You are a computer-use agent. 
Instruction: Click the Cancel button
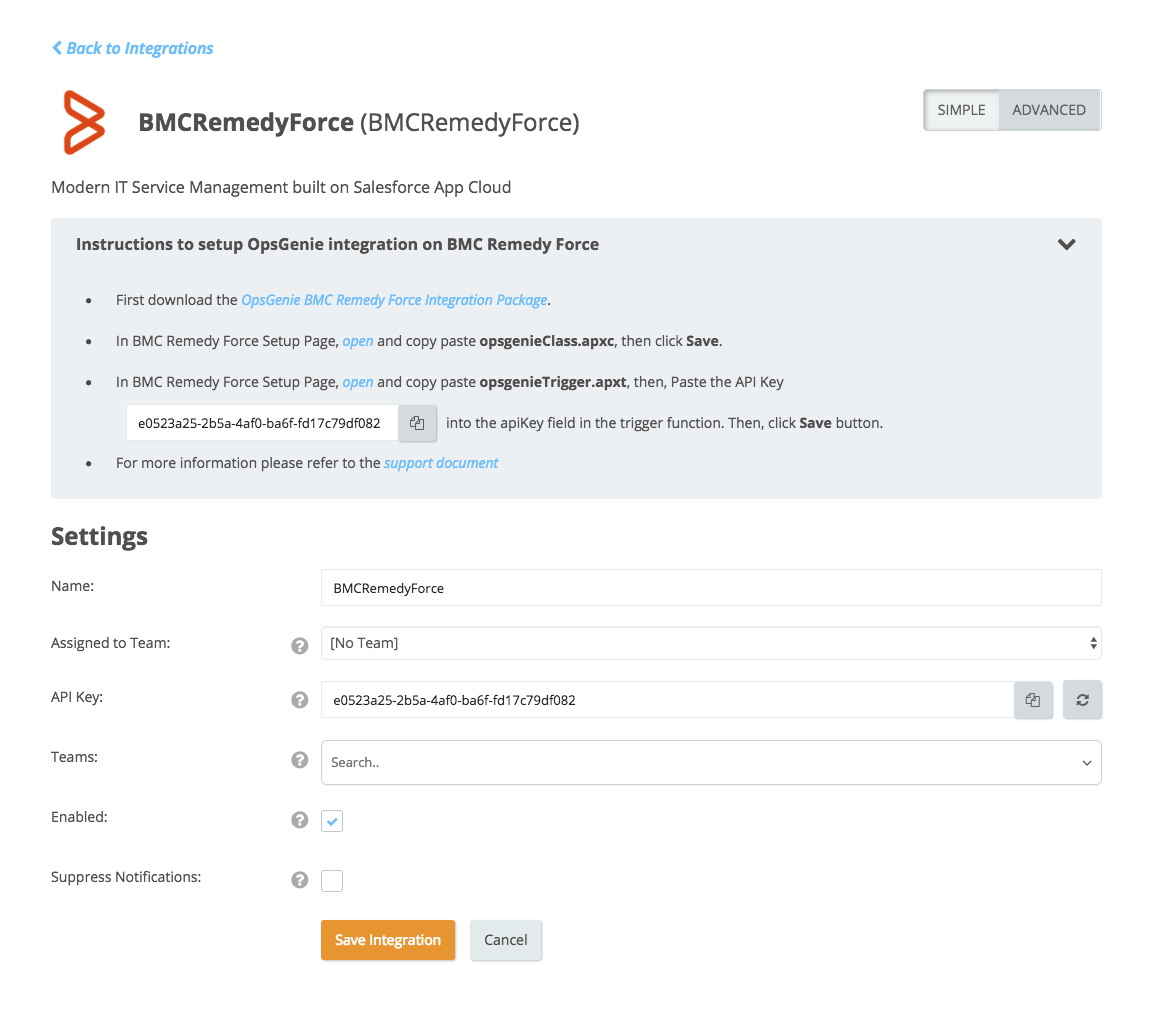coord(506,940)
